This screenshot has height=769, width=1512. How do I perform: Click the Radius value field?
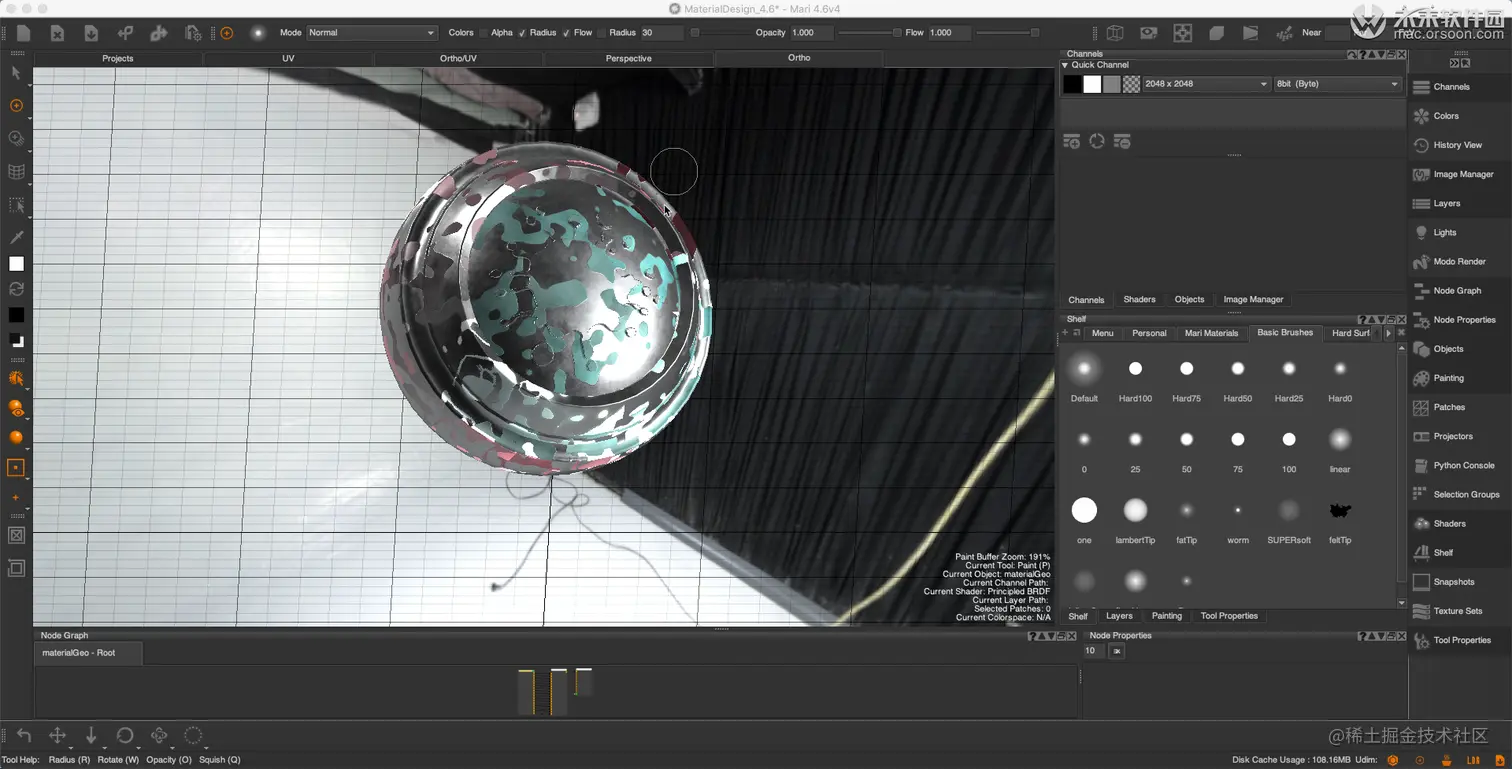pos(661,33)
